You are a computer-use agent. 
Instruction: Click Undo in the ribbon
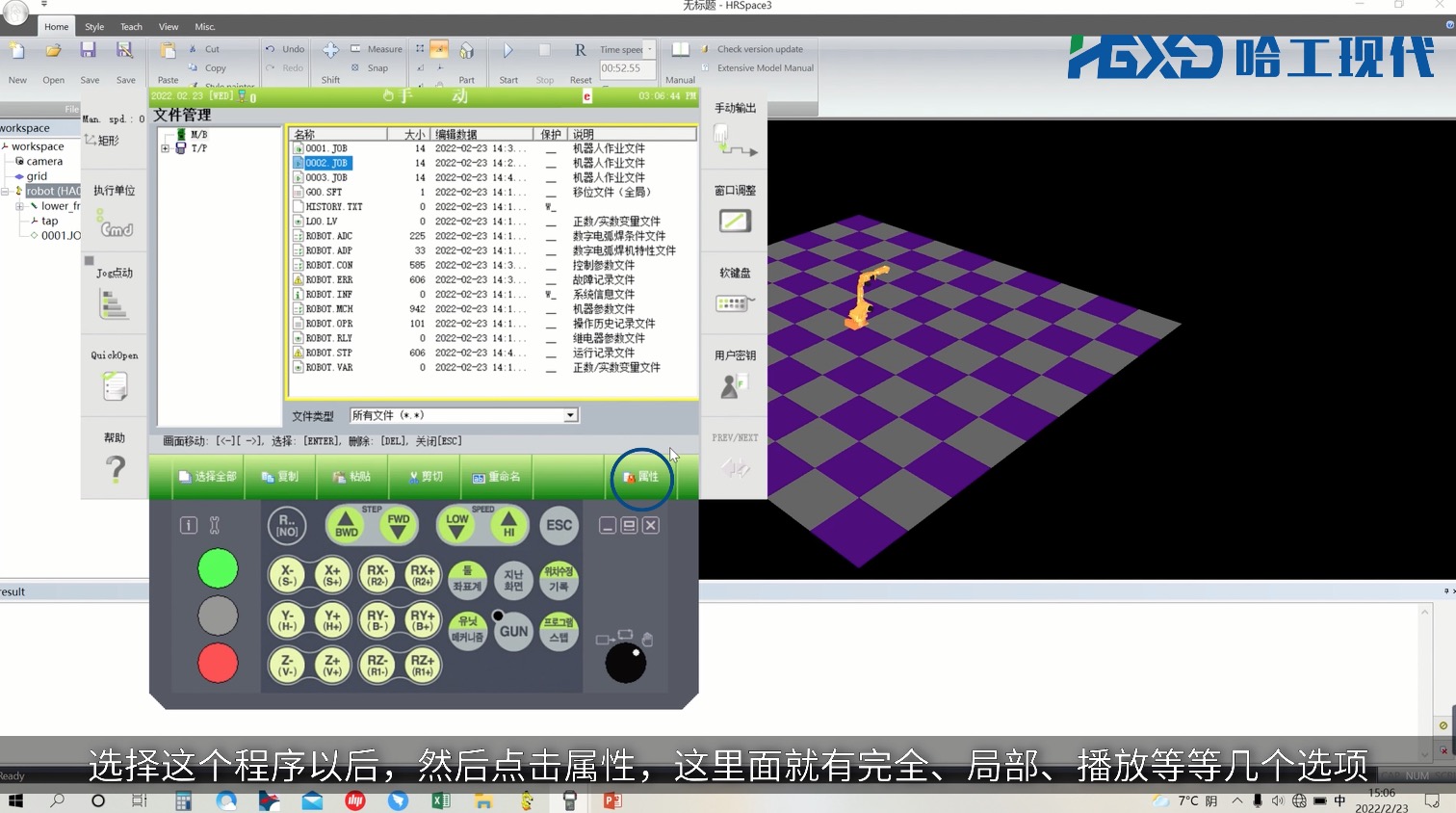(x=286, y=49)
